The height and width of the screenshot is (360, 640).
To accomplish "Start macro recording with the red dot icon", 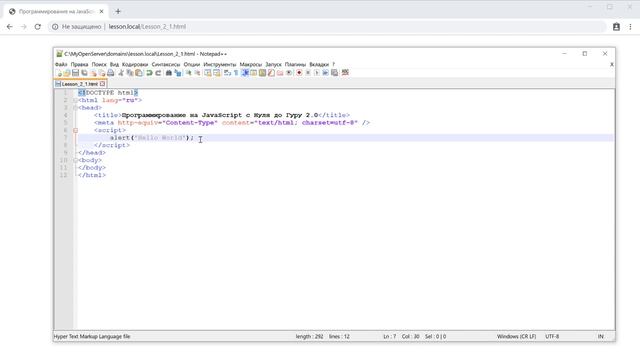I will tap(299, 73).
